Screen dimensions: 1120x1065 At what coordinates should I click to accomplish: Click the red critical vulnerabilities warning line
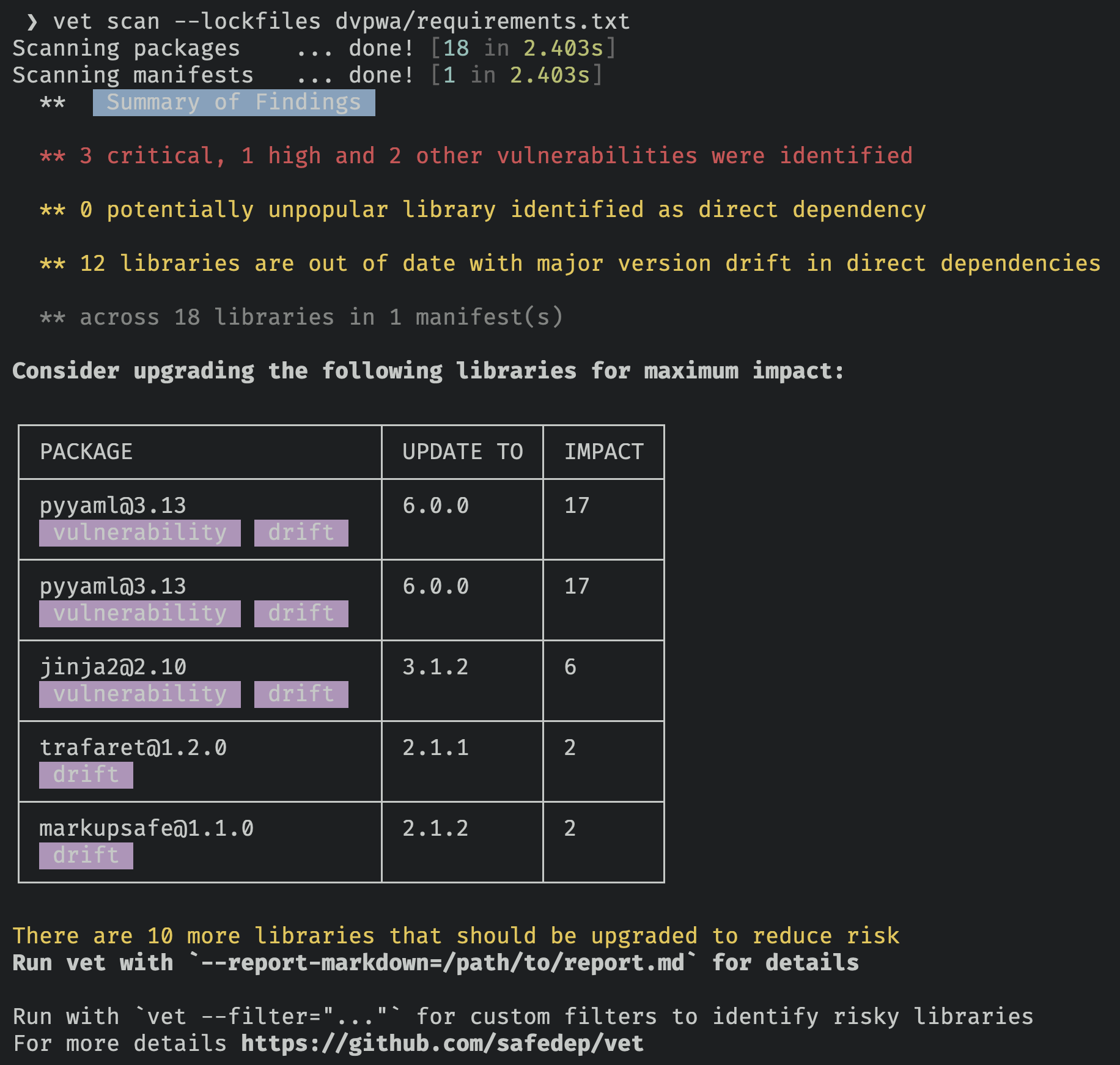click(x=476, y=156)
